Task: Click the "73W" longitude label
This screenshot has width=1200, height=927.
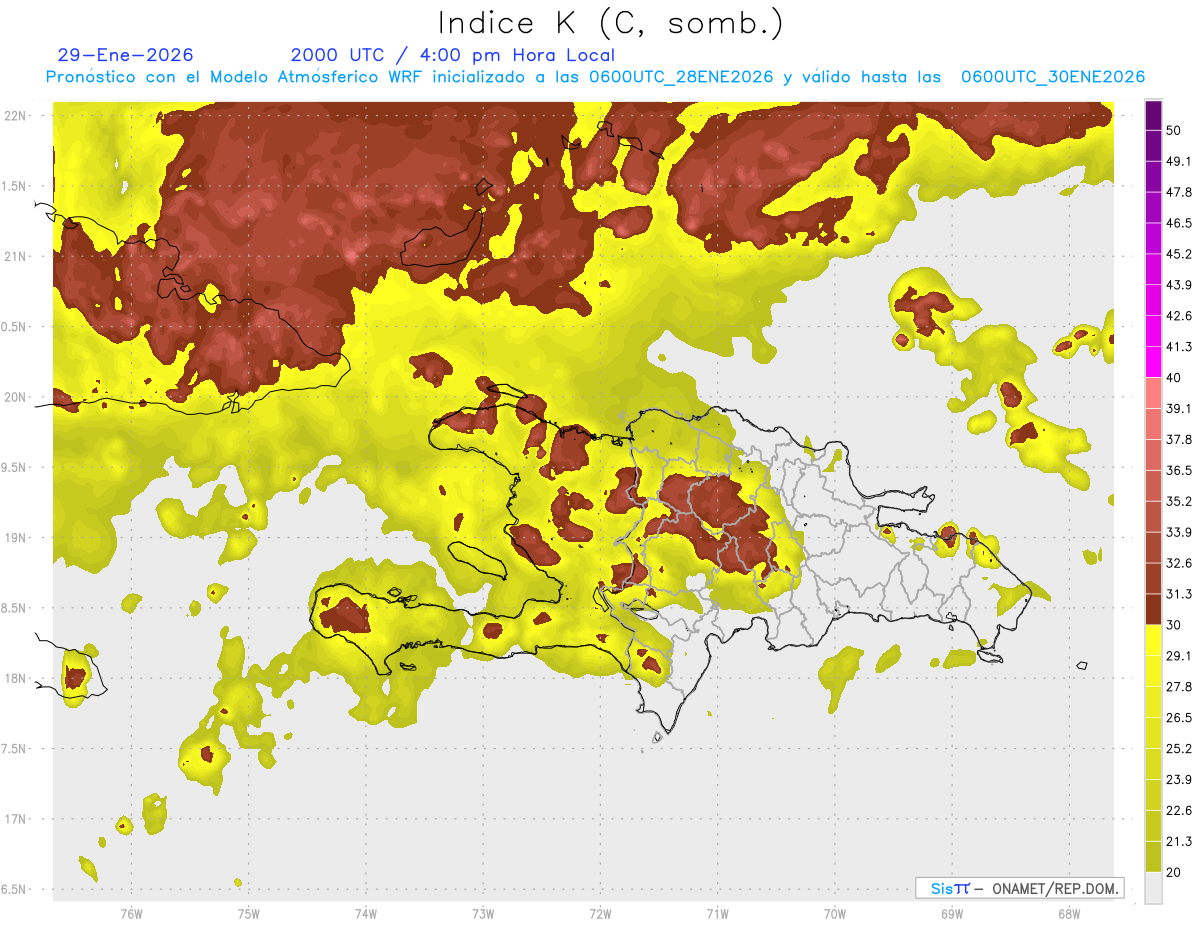Action: [483, 913]
